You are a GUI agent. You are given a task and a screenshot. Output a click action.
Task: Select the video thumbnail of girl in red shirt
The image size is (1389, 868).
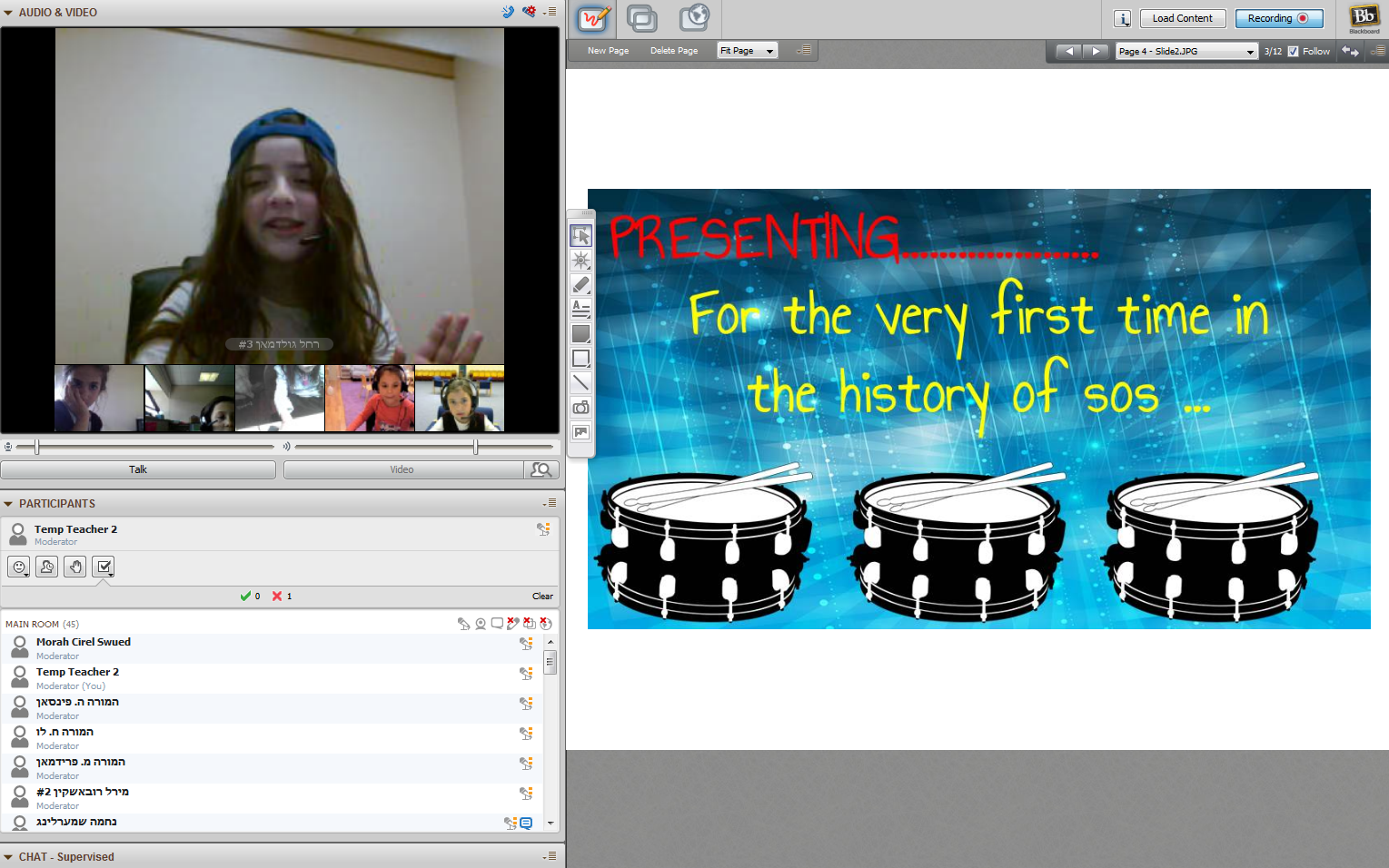tap(370, 398)
